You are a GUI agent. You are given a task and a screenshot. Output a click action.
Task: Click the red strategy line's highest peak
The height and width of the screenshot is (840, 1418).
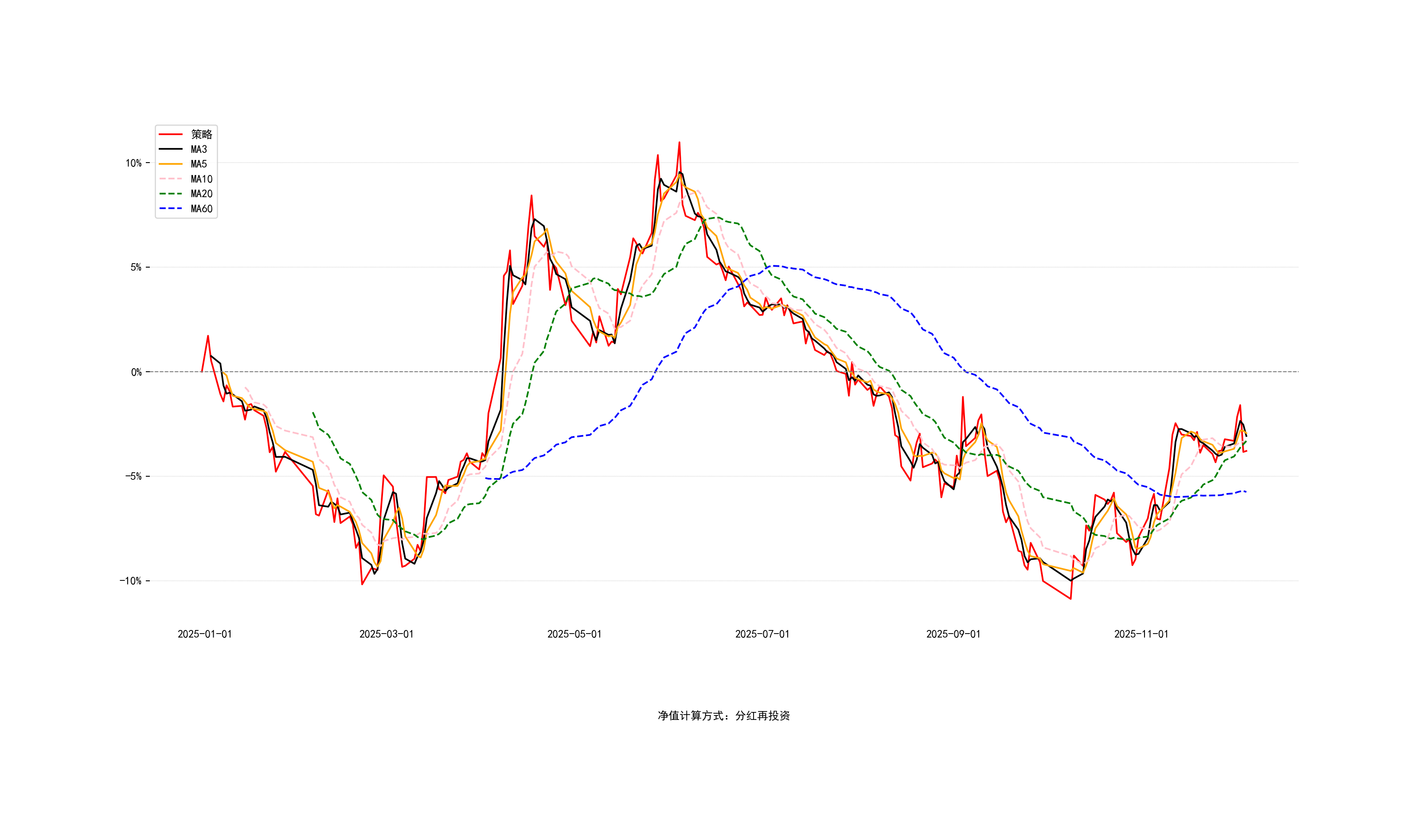680,143
